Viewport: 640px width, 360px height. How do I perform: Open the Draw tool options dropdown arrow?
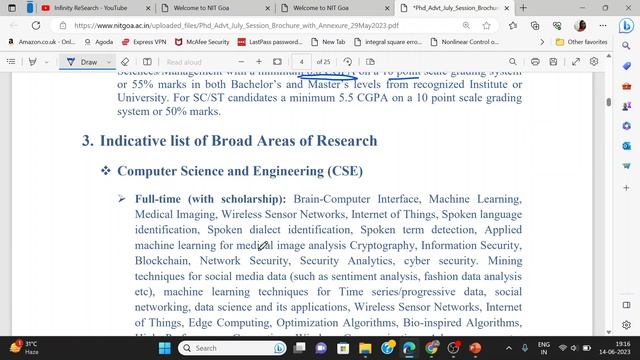109,62
